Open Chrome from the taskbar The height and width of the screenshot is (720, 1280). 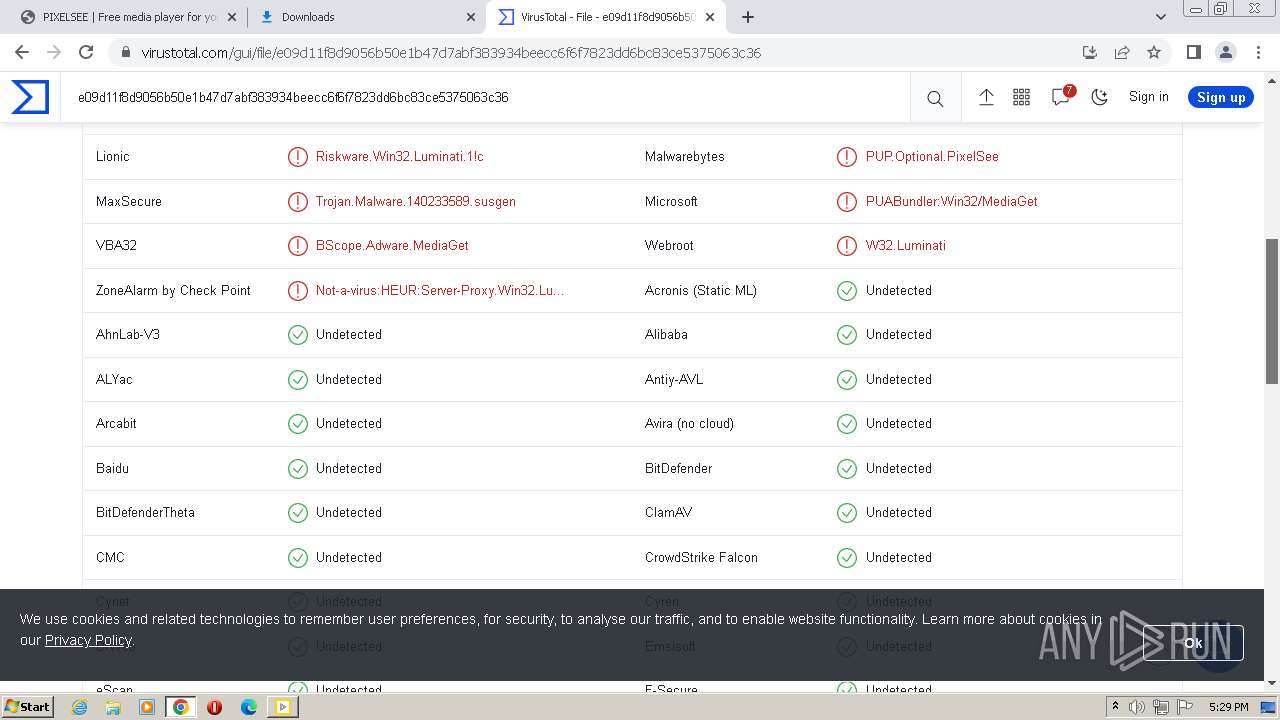click(180, 707)
